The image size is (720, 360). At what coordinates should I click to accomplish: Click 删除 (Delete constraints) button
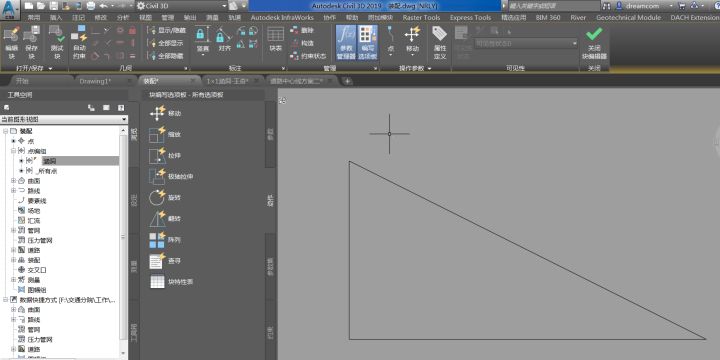(x=302, y=30)
